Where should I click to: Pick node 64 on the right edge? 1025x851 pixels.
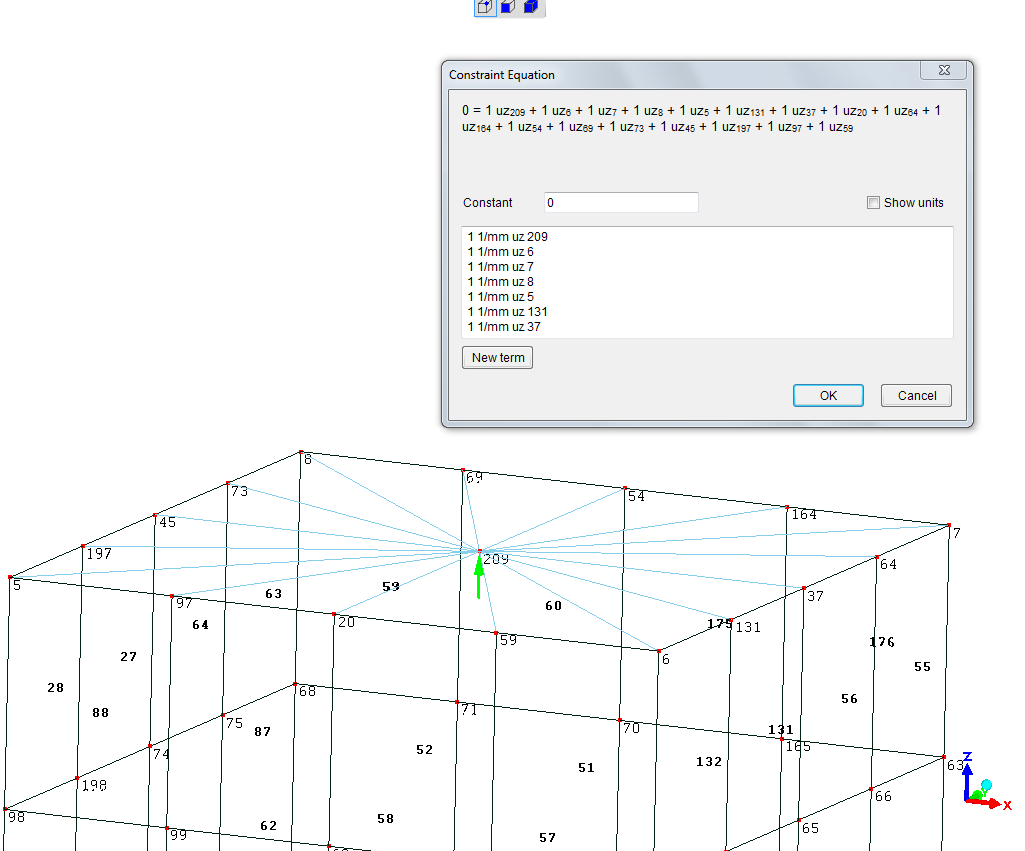pyautogui.click(x=877, y=558)
